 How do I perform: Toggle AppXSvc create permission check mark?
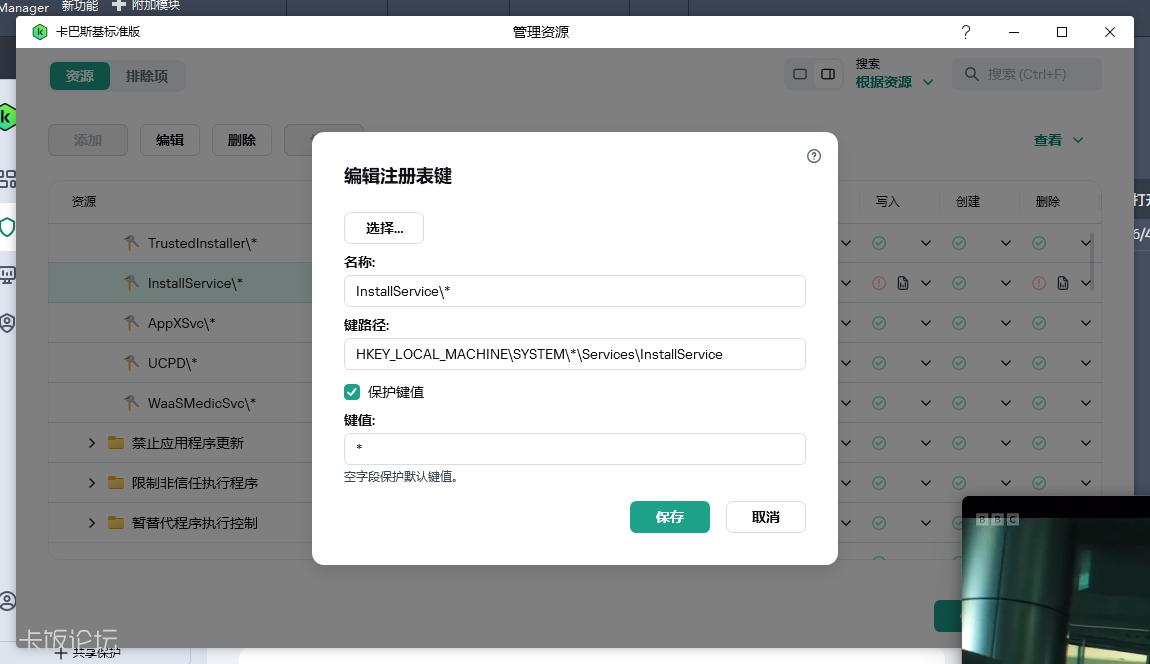(959, 323)
